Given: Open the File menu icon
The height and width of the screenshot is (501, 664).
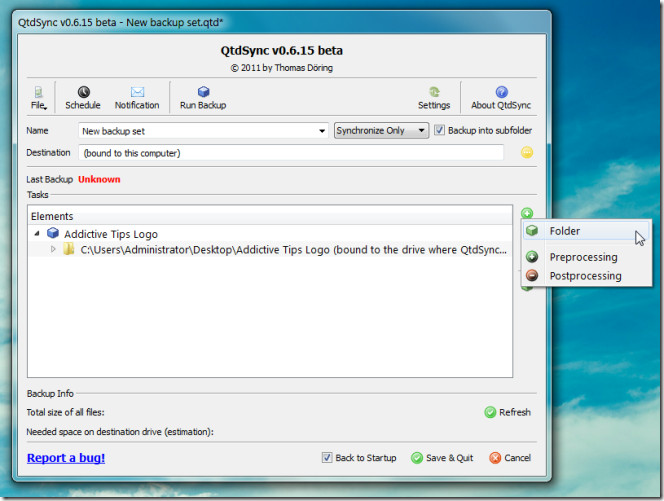Looking at the screenshot, I should (38, 92).
